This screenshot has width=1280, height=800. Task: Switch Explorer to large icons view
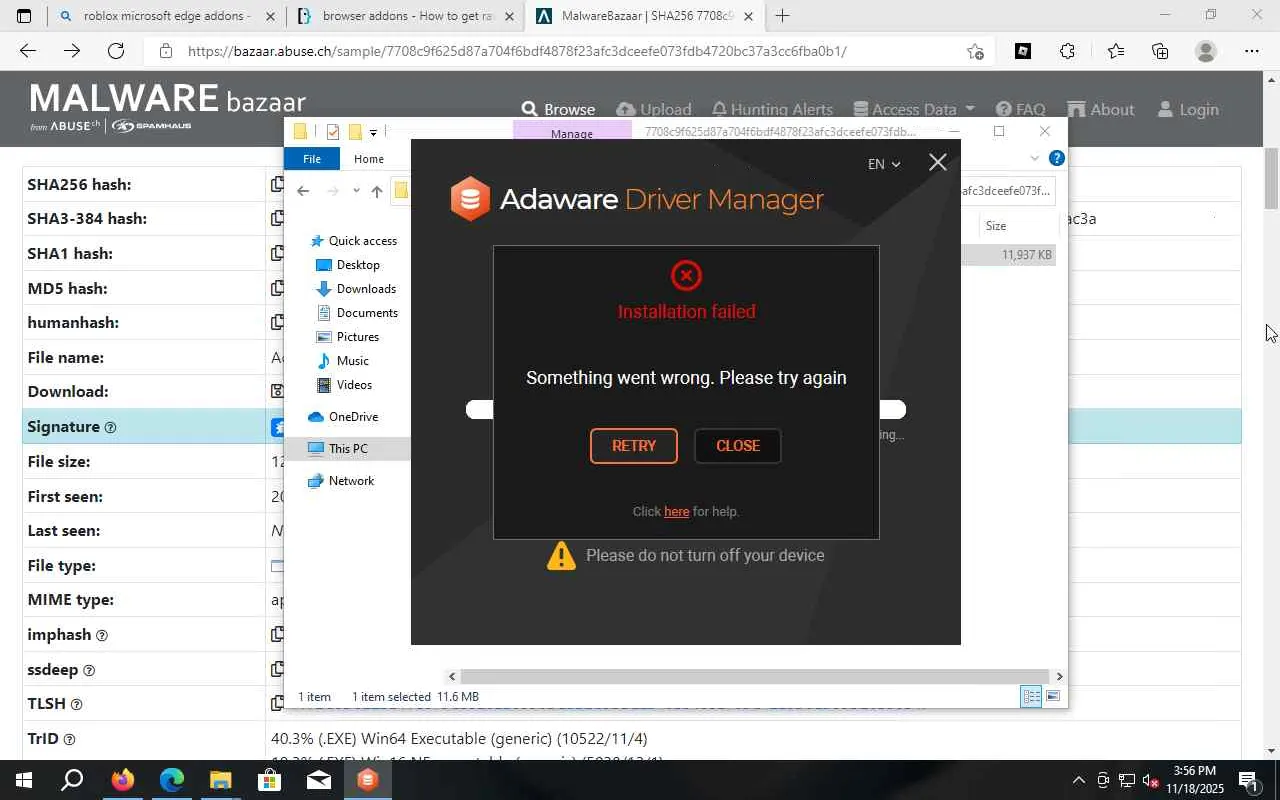click(1052, 697)
